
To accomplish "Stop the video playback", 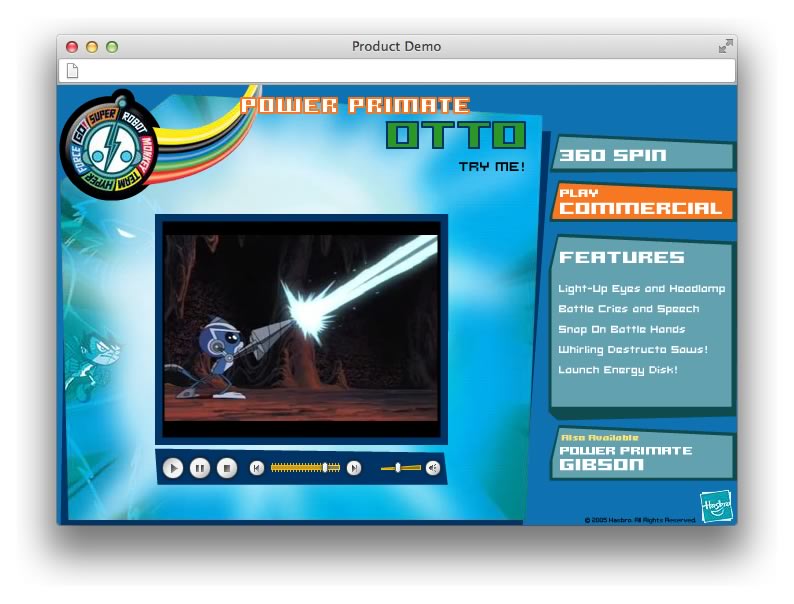I will pyautogui.click(x=227, y=468).
